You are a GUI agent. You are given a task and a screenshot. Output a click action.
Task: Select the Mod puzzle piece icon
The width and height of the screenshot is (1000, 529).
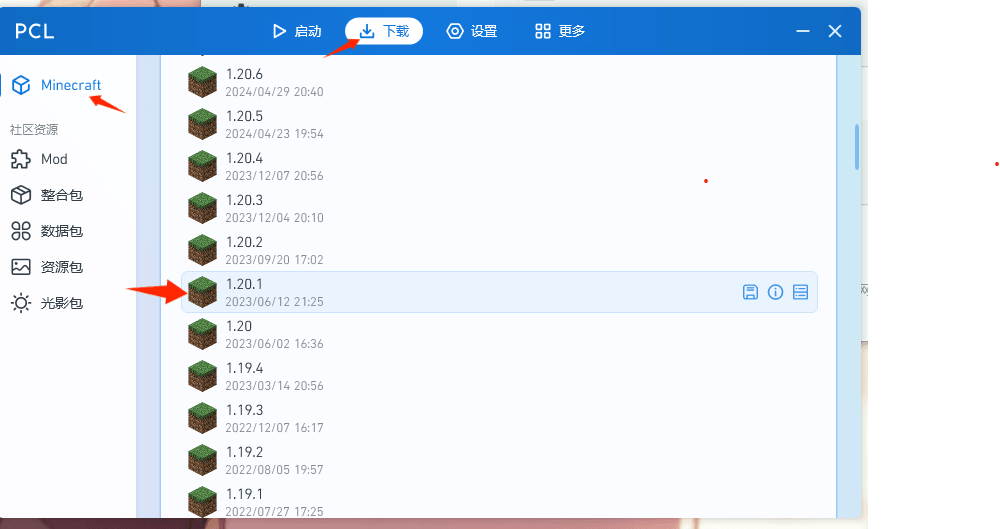(x=21, y=159)
